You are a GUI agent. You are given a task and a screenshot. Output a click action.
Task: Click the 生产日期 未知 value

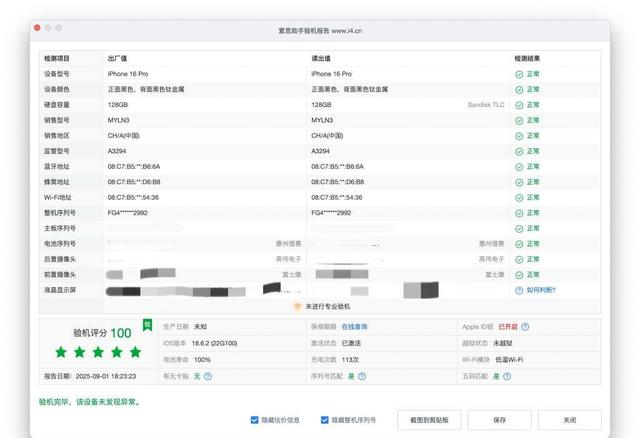click(x=200, y=327)
